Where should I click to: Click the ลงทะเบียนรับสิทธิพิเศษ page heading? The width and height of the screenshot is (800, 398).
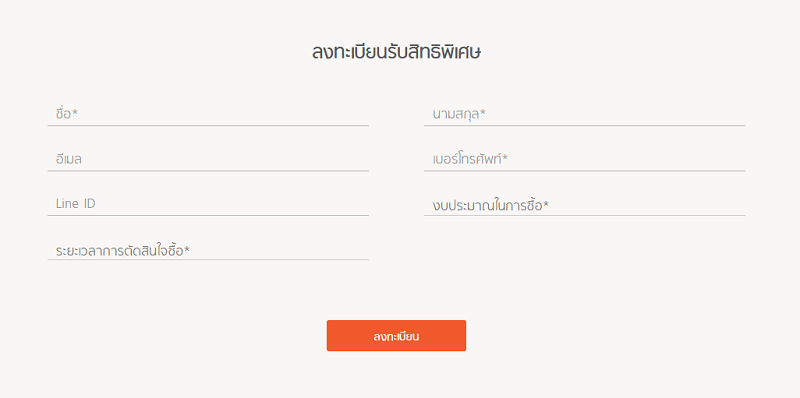pos(396,53)
